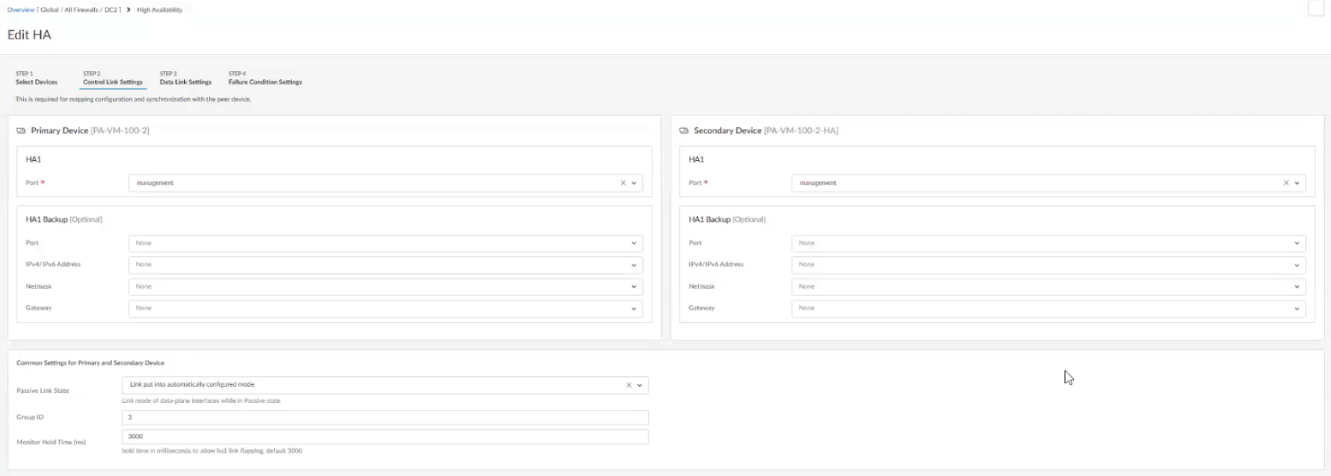The width and height of the screenshot is (1331, 476).
Task: Follow the Overview breadcrumb link
Action: 20,9
